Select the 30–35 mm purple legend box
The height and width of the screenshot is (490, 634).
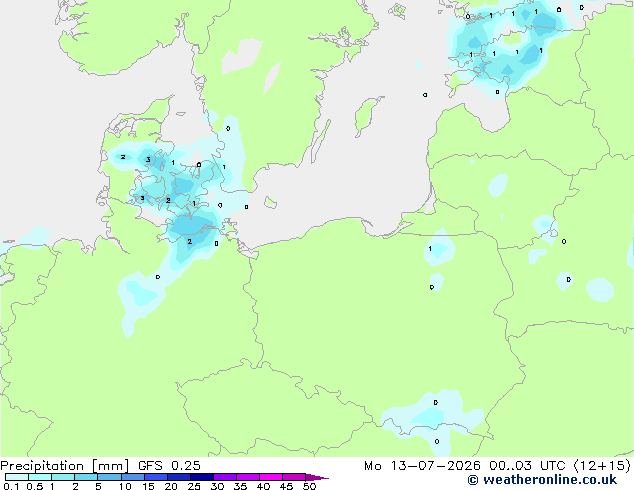(x=224, y=477)
